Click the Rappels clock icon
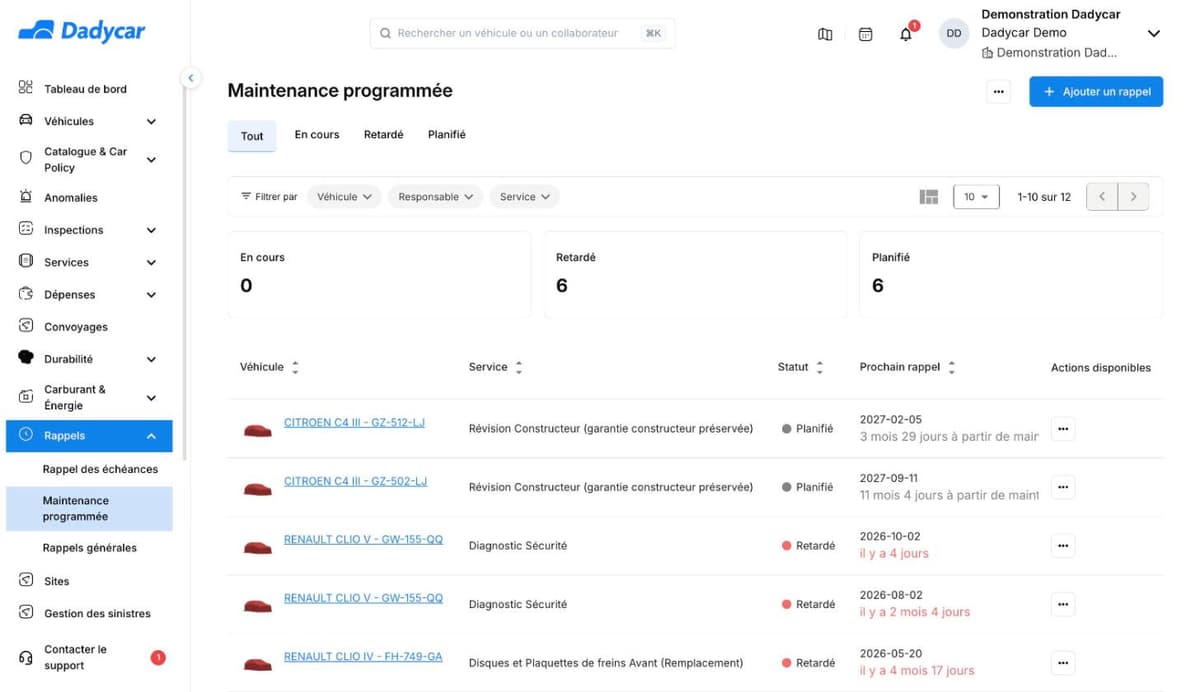This screenshot has width=1200, height=692. [x=26, y=435]
